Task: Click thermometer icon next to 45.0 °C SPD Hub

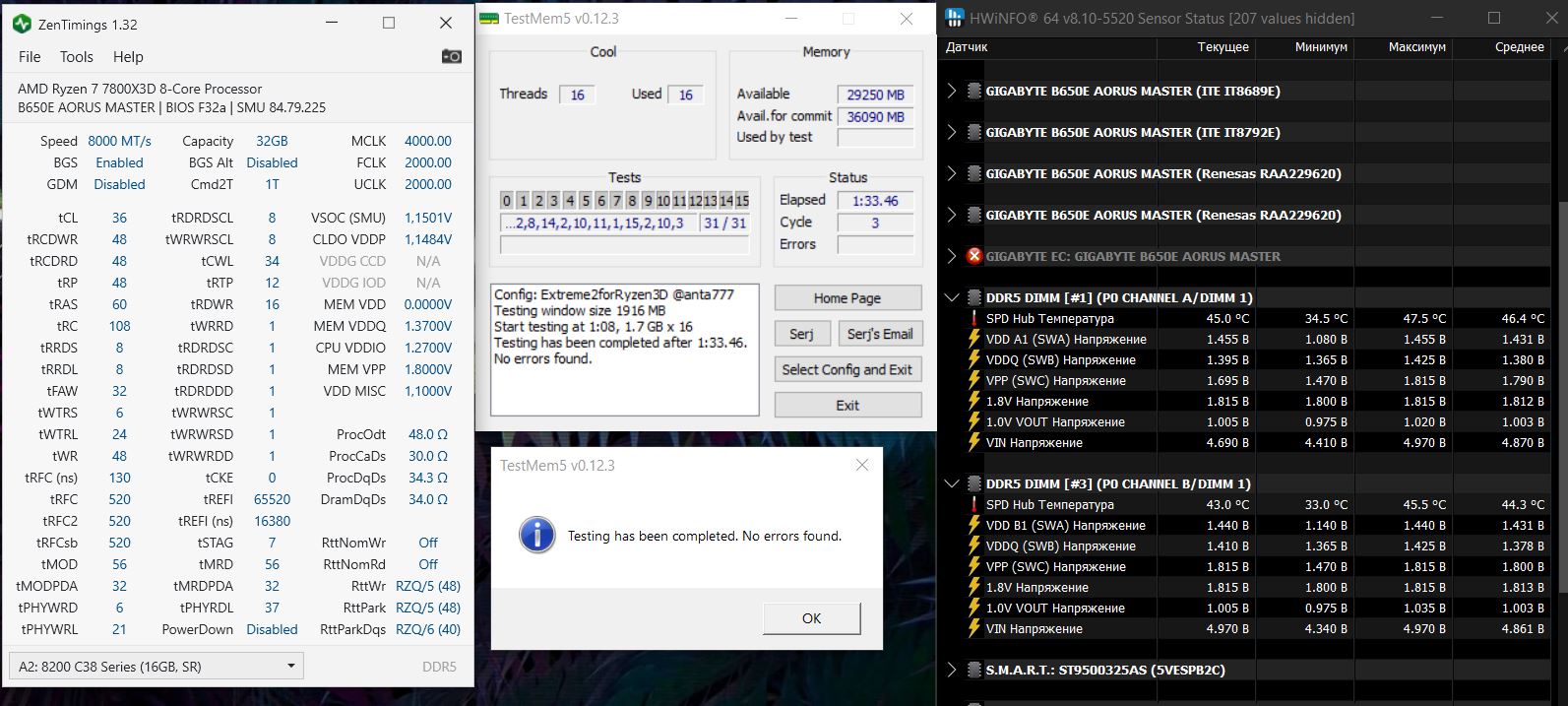Action: pyautogui.click(x=974, y=318)
